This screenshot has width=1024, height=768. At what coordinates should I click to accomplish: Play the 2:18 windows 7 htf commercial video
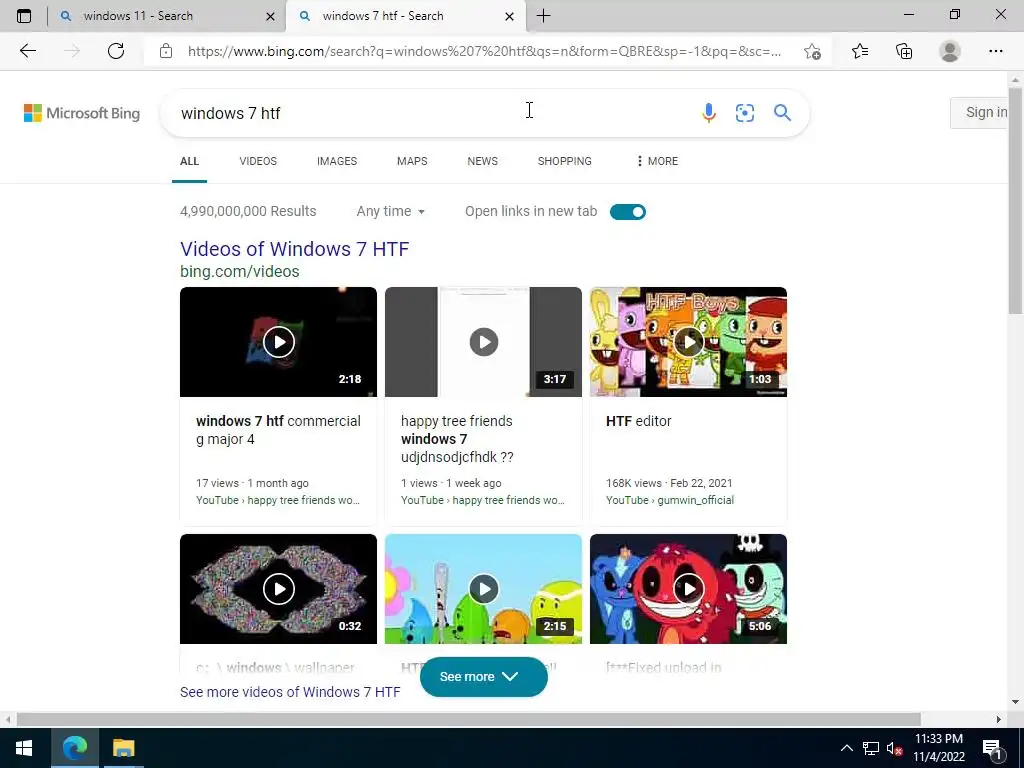click(x=278, y=342)
